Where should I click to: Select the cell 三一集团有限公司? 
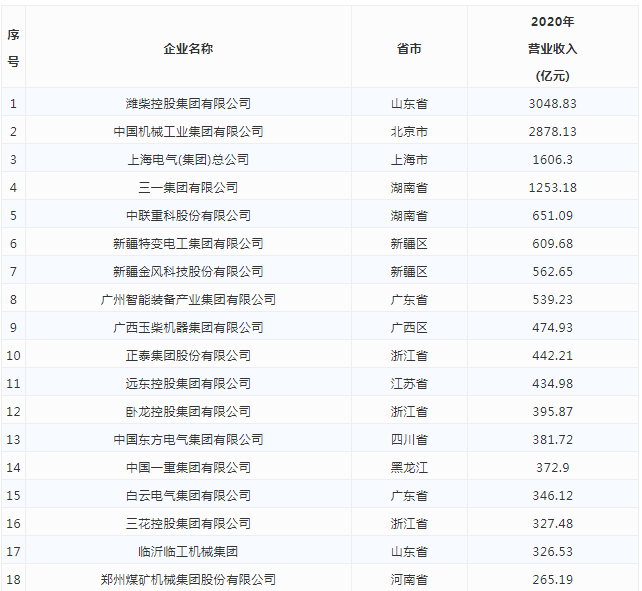[188, 188]
